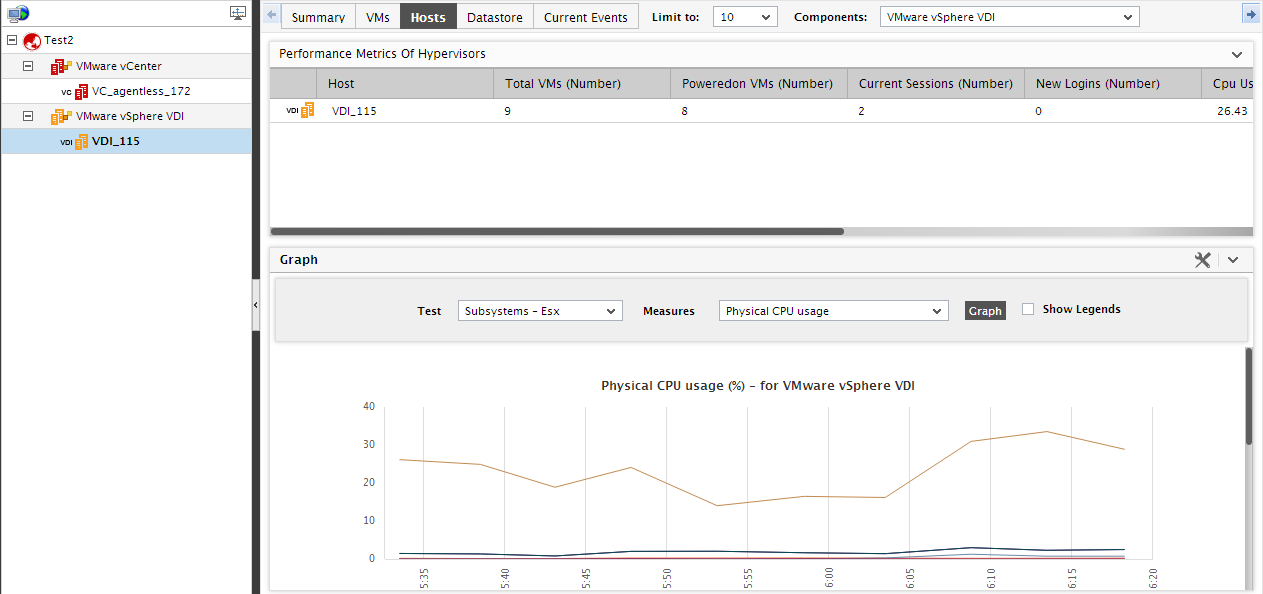Sort by the Current Sessions (Number) column
The height and width of the screenshot is (594, 1263).
click(x=936, y=84)
